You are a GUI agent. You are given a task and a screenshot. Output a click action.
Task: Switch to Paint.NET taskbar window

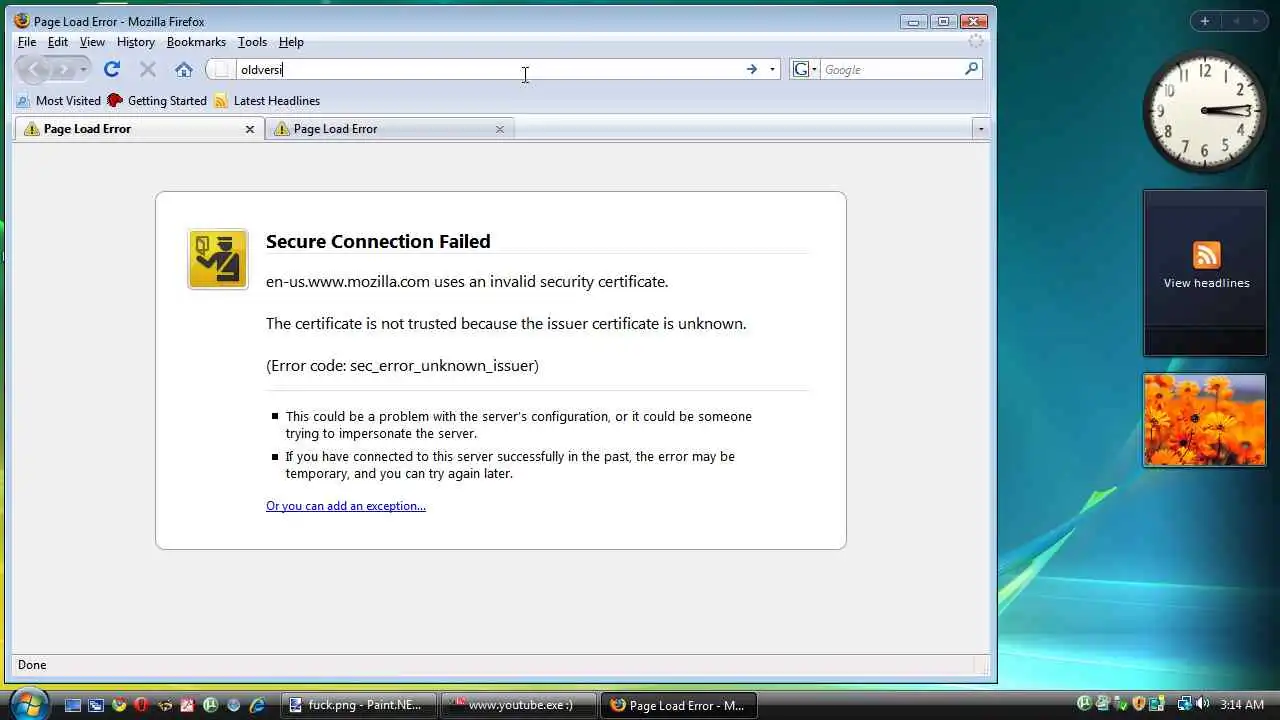tap(359, 705)
